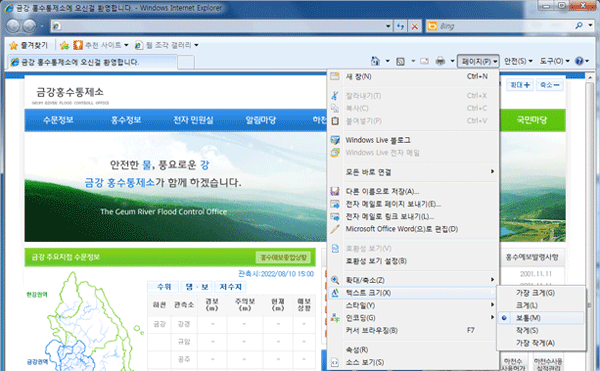This screenshot has height=371, width=600.
Task: Open the Print button dropdown arrow
Action: point(452,61)
